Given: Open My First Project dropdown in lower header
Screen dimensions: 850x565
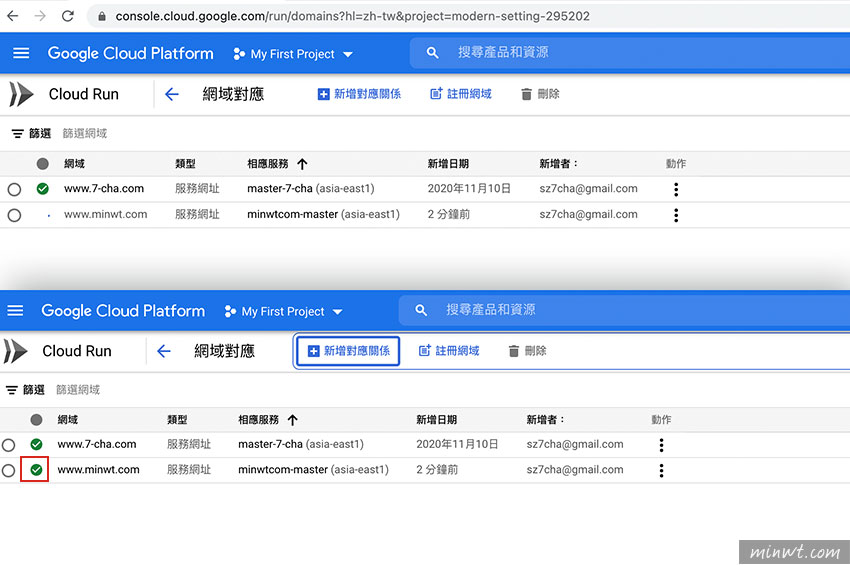Looking at the screenshot, I should click(x=283, y=312).
